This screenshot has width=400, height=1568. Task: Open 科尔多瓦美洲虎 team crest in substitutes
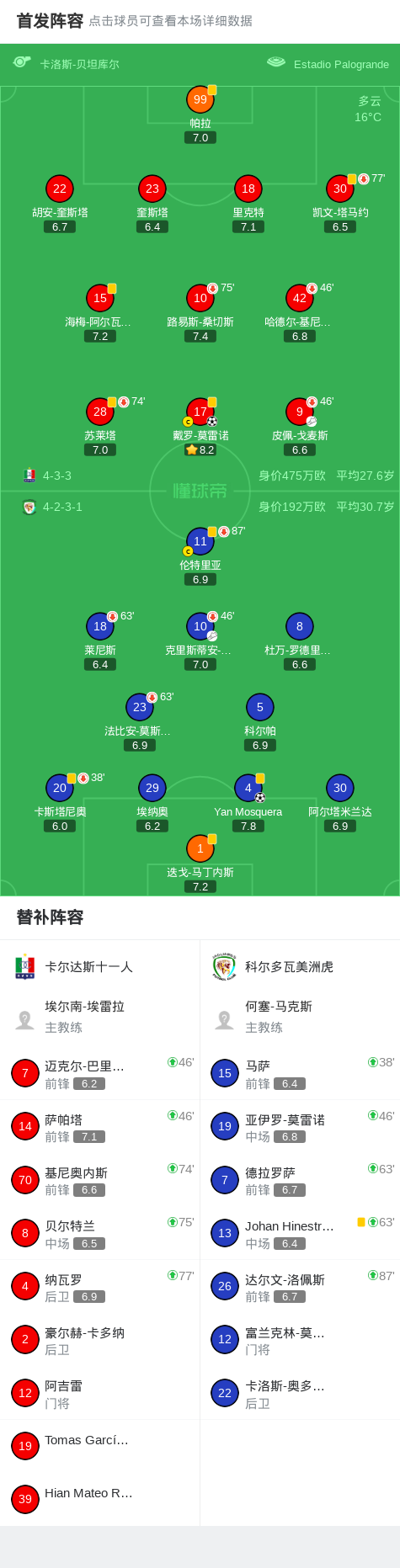(x=224, y=967)
